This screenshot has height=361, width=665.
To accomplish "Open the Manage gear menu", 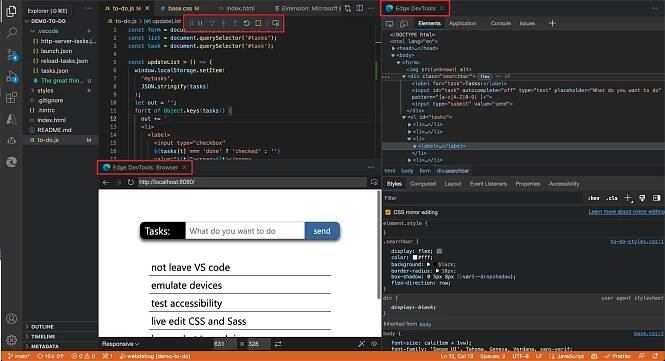I will coord(11,340).
